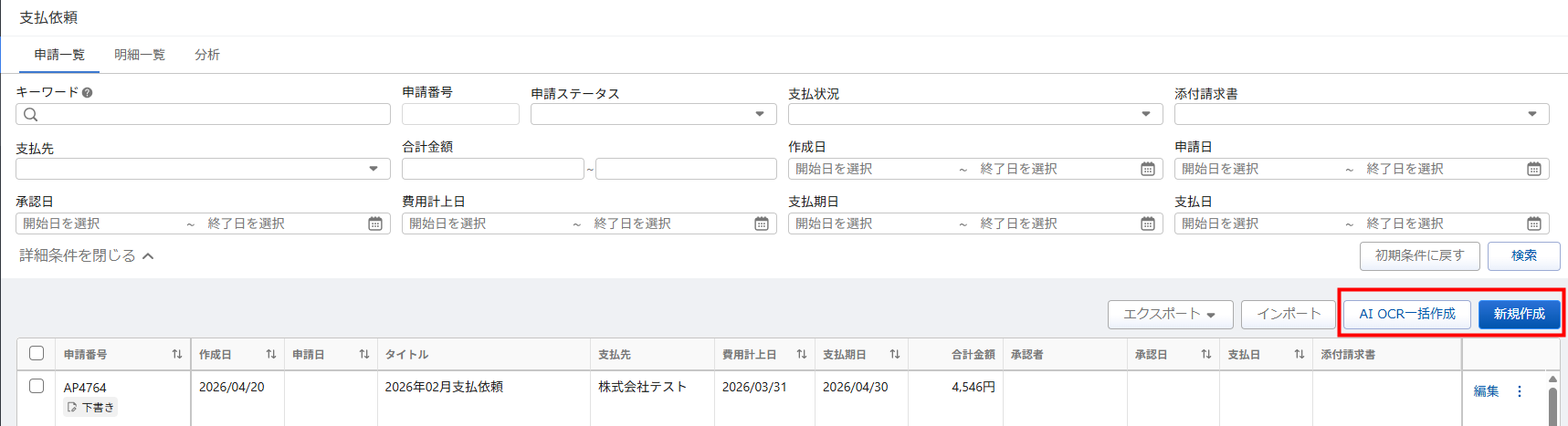Viewport: 1568px width, 426px height.
Task: Expand the 申請ステータス dropdown
Action: coord(653,114)
